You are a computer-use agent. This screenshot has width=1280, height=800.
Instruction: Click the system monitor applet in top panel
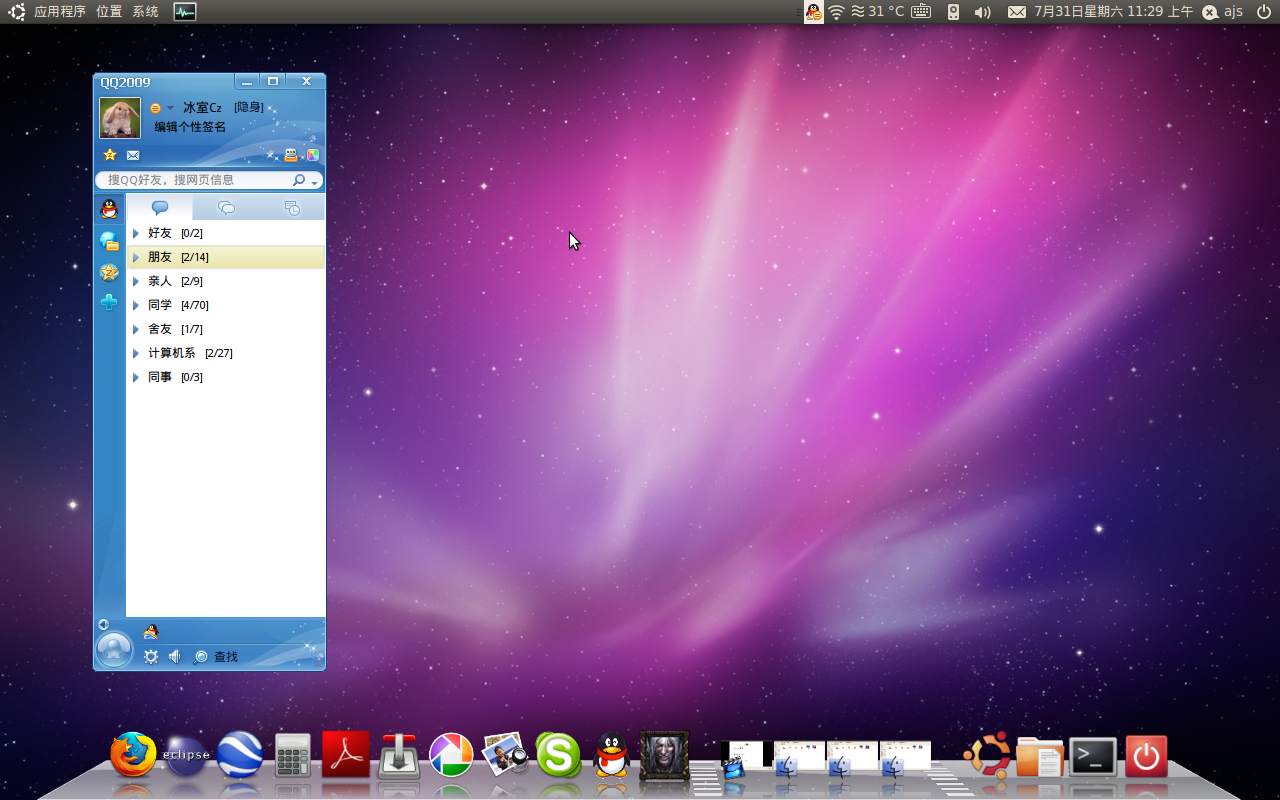click(x=185, y=12)
